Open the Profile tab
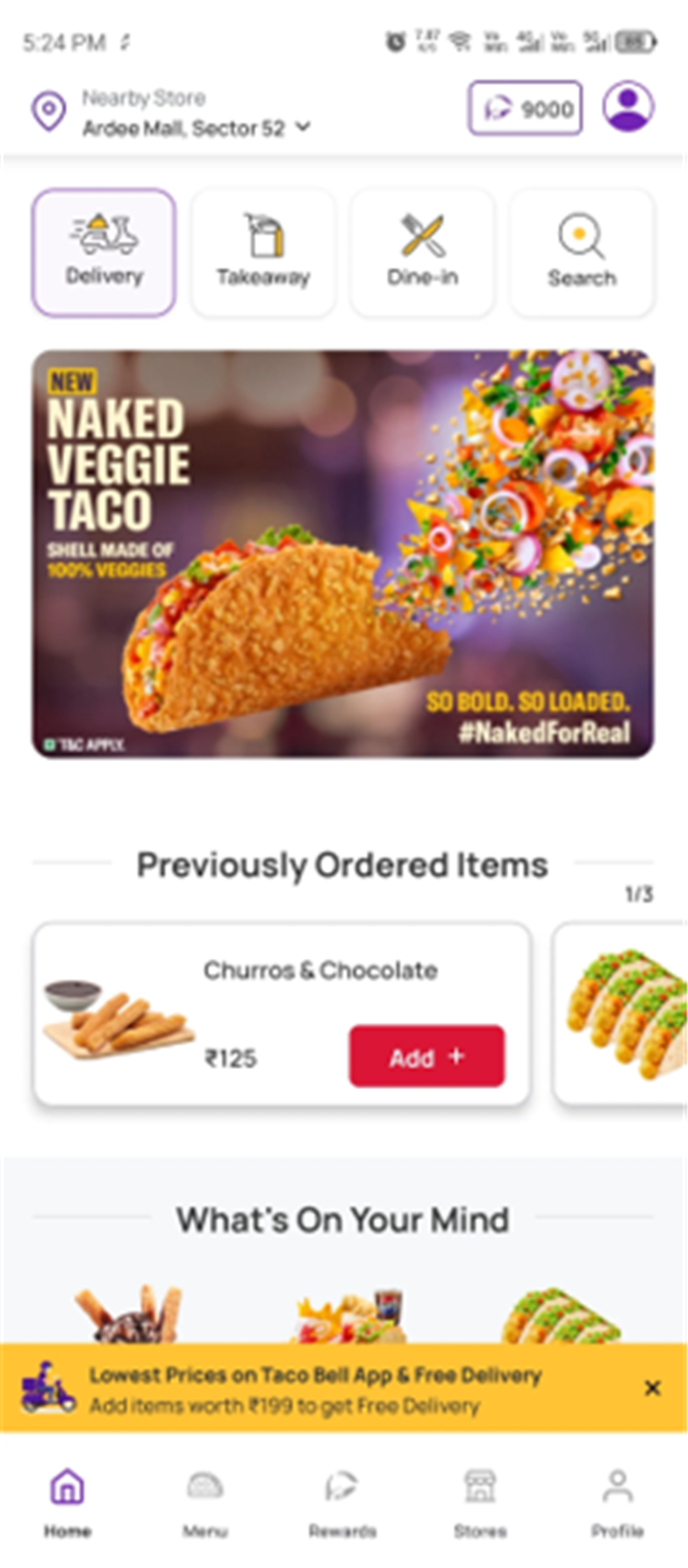Screen dimensions: 688x1568 coord(617,1503)
